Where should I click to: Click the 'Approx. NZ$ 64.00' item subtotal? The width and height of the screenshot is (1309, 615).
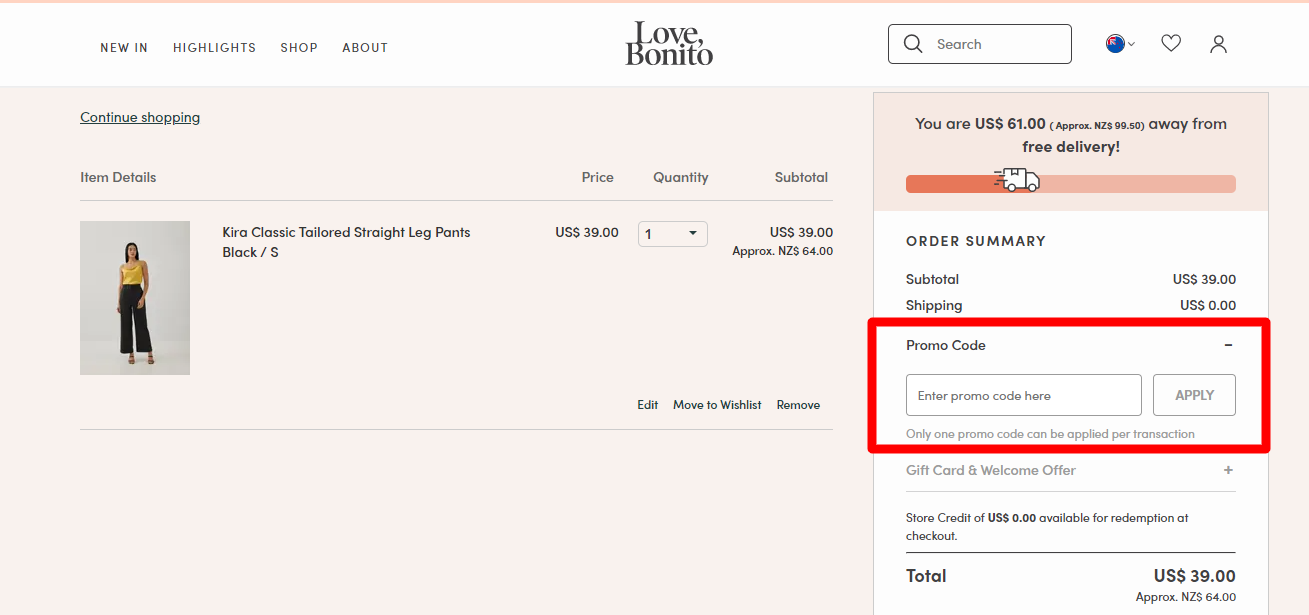(782, 251)
